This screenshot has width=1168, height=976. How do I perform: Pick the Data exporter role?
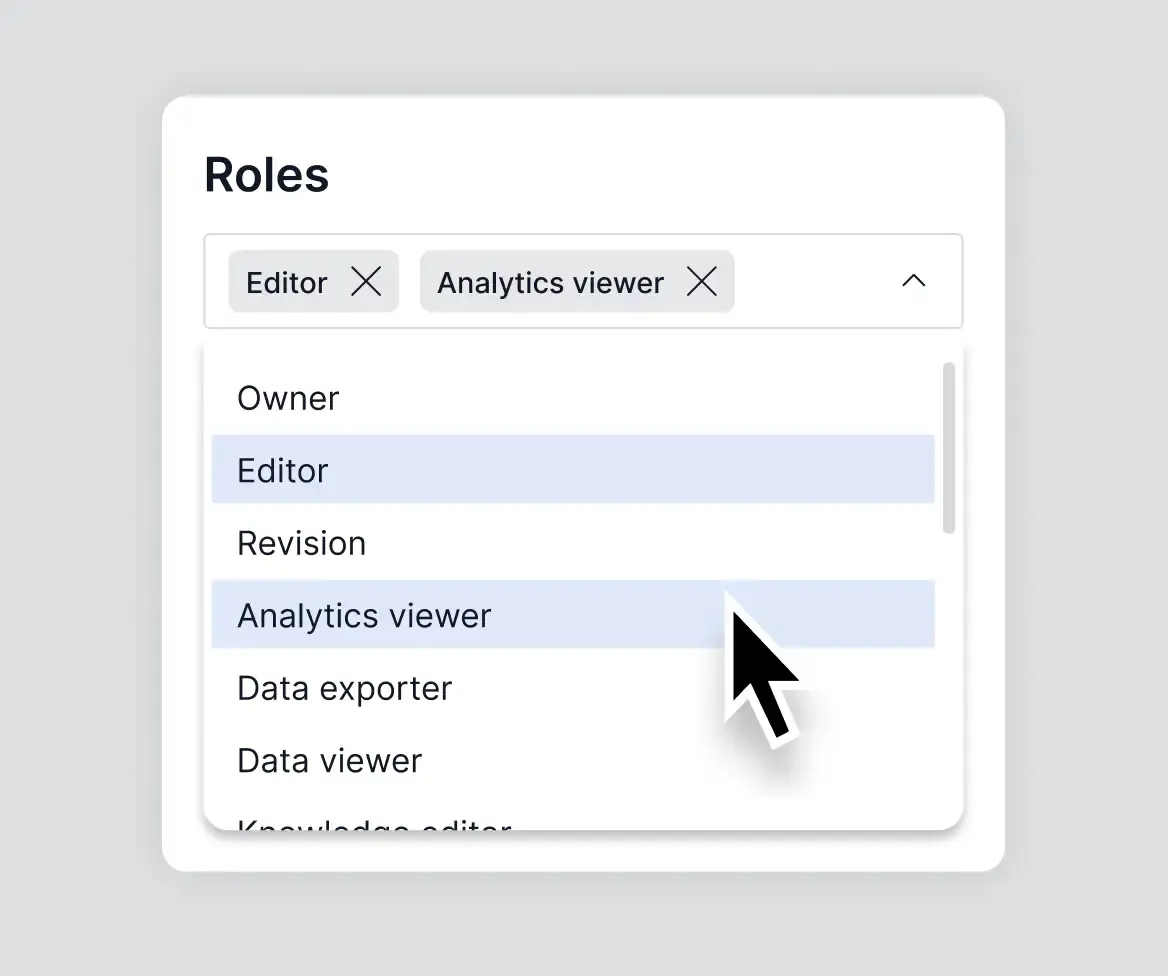click(x=344, y=688)
